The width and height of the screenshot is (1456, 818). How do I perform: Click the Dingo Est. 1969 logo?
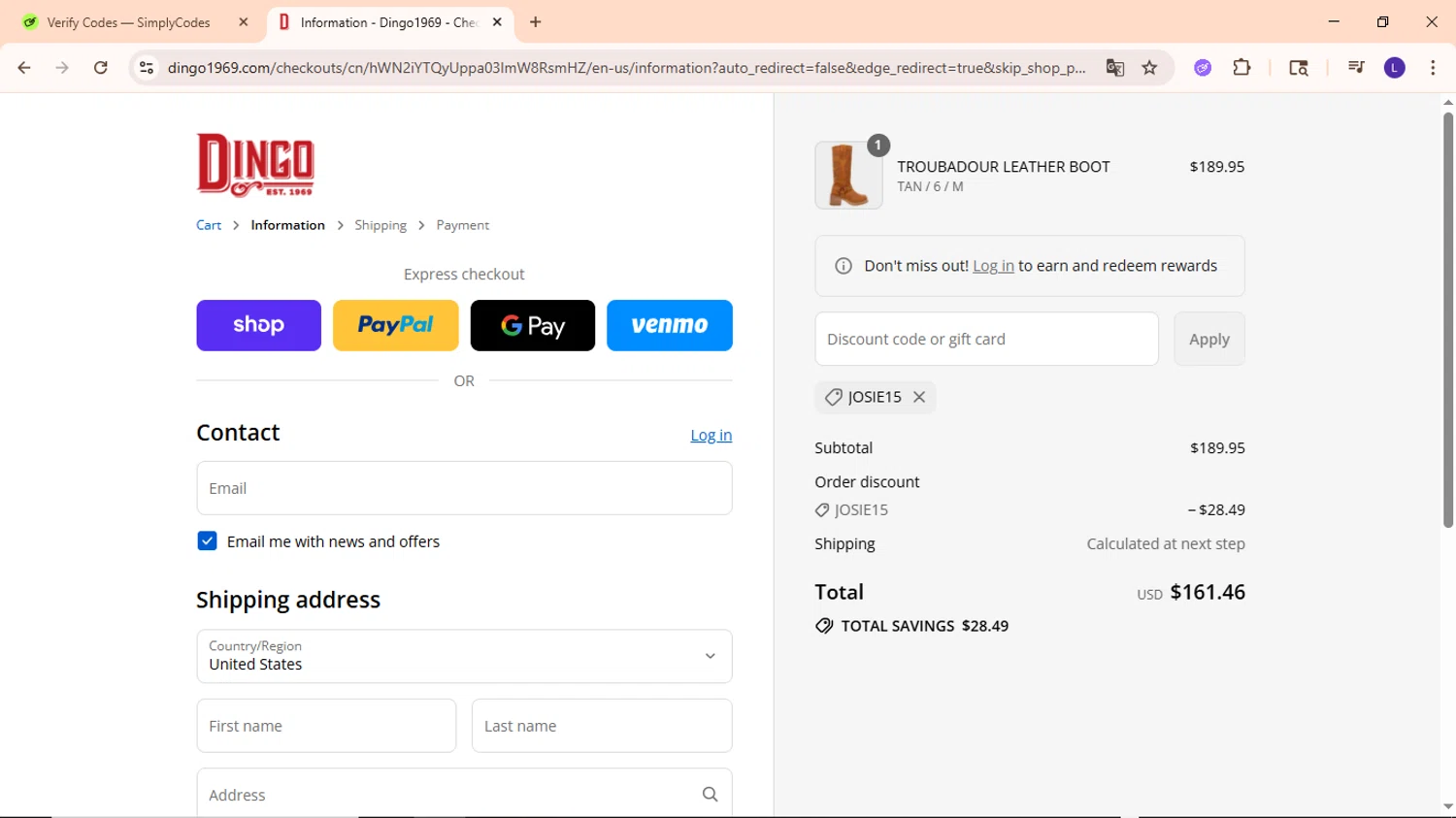pos(255,165)
